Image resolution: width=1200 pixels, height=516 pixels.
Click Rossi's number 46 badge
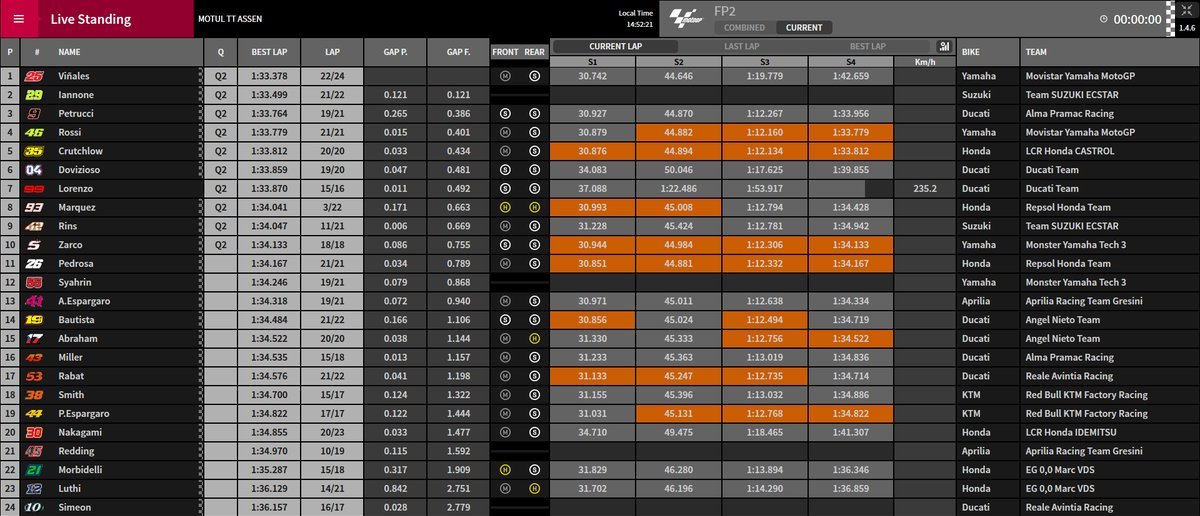click(x=34, y=132)
